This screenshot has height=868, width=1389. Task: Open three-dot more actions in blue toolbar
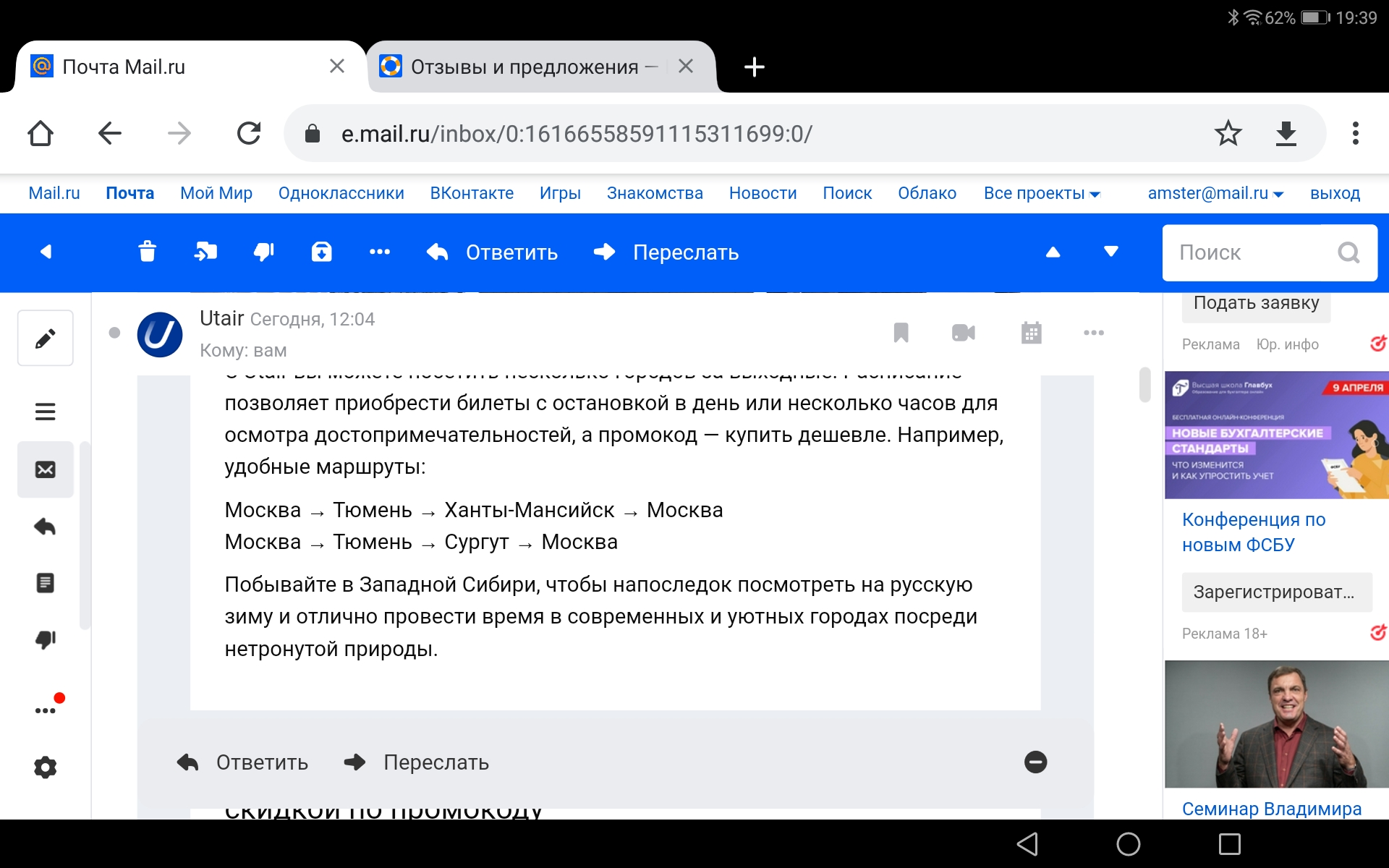point(380,252)
